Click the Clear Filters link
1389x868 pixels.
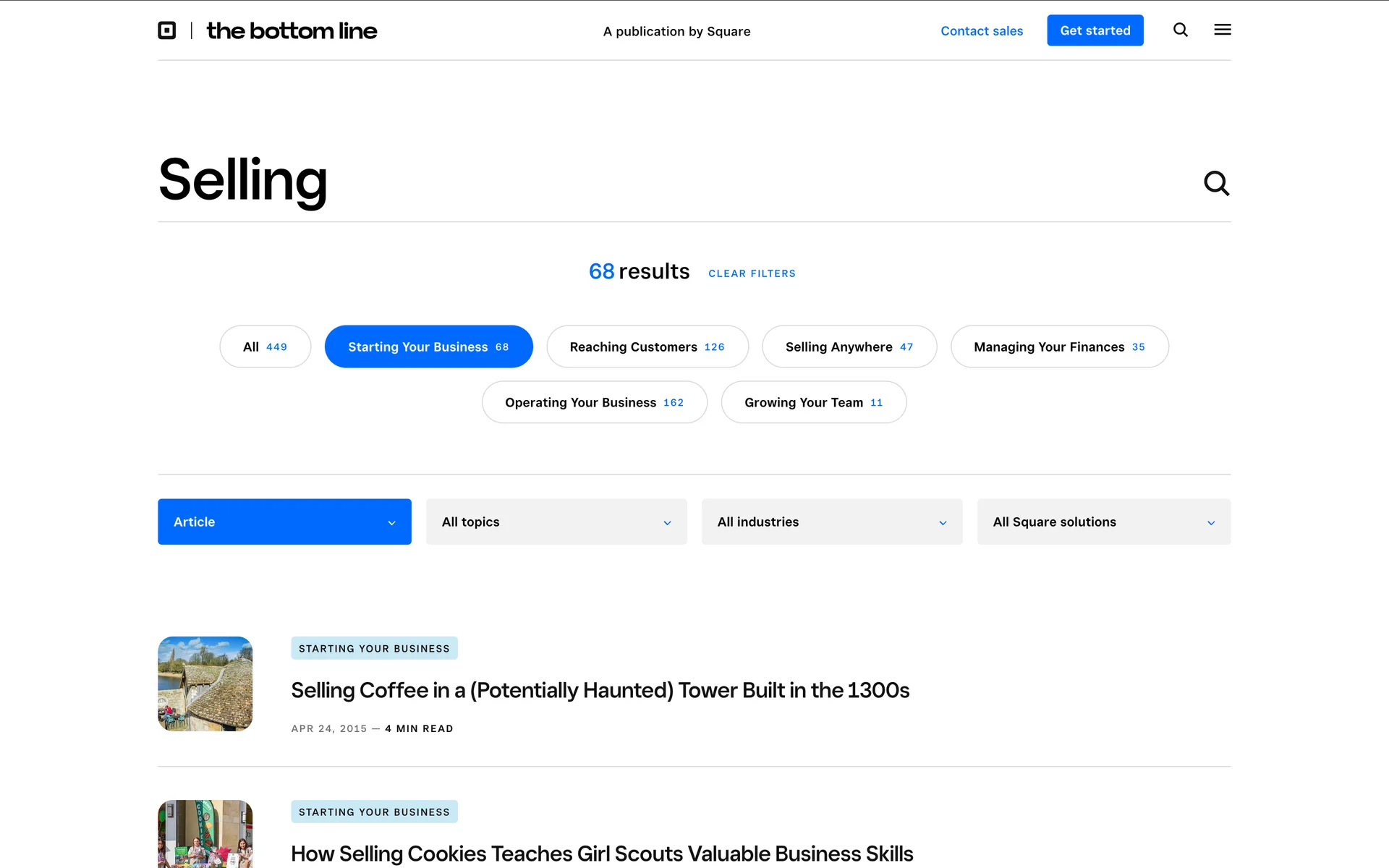tap(752, 273)
